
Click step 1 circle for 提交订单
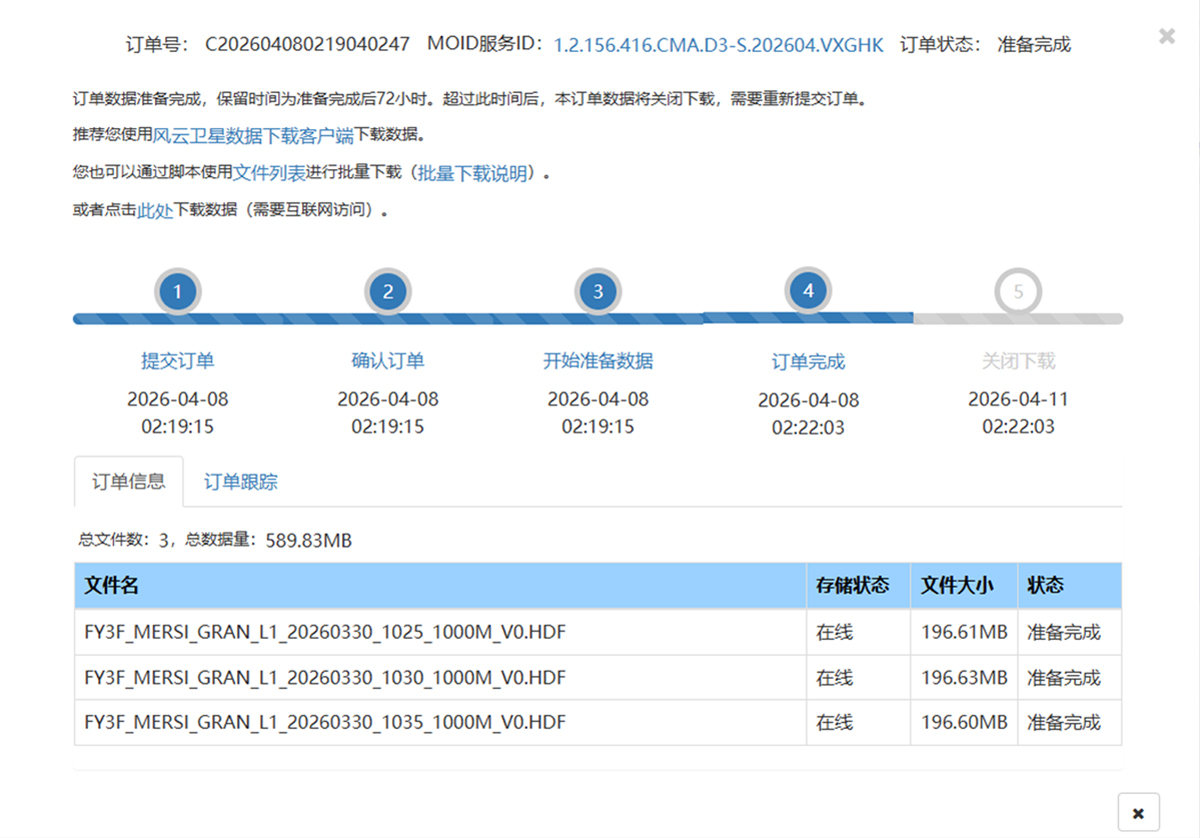click(x=178, y=293)
